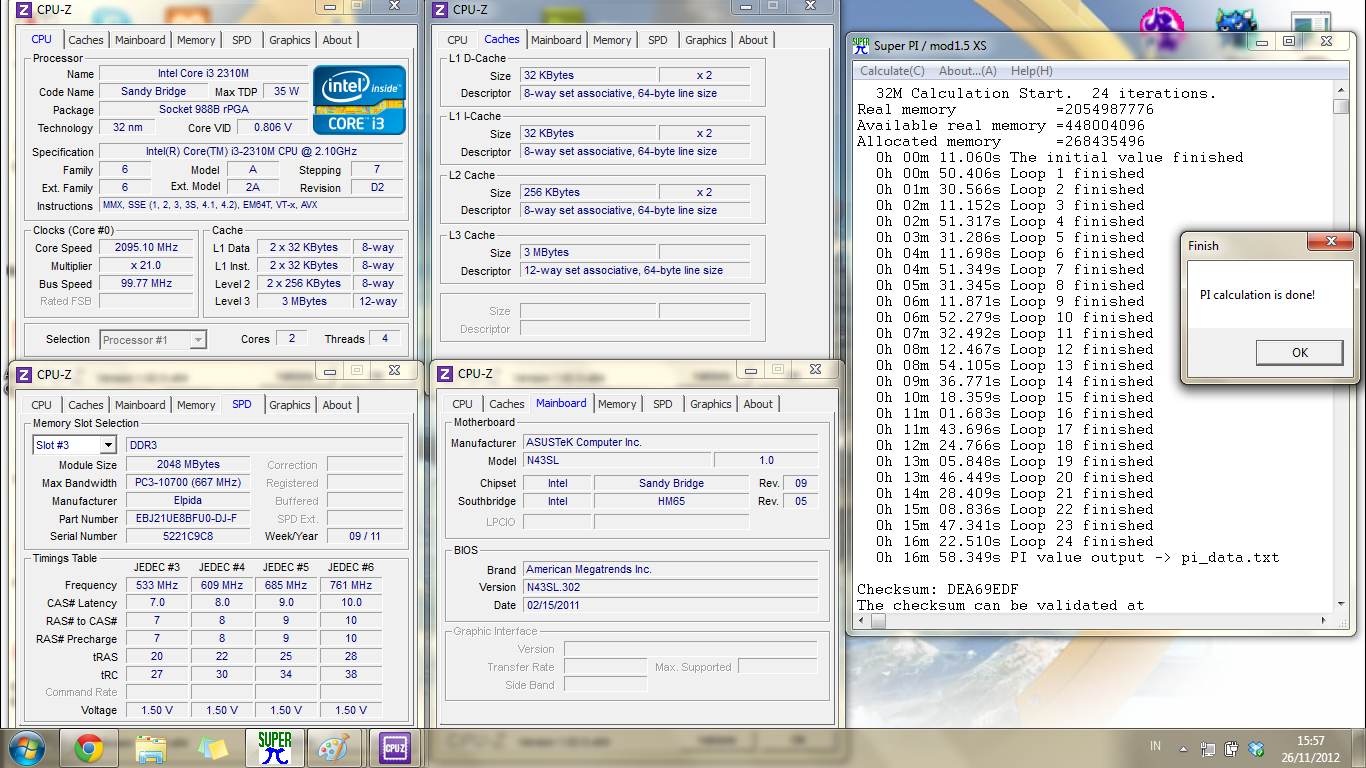Click Multiplier value 'x 21.0'
The width and height of the screenshot is (1366, 768).
click(147, 266)
